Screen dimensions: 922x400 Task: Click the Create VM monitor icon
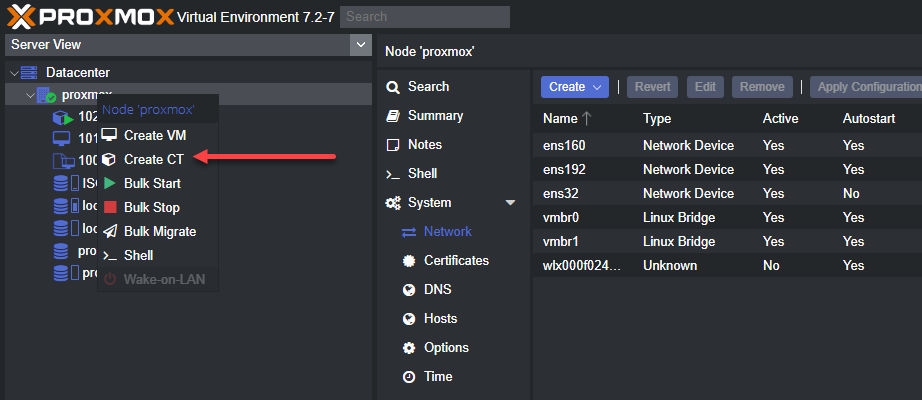(x=109, y=135)
